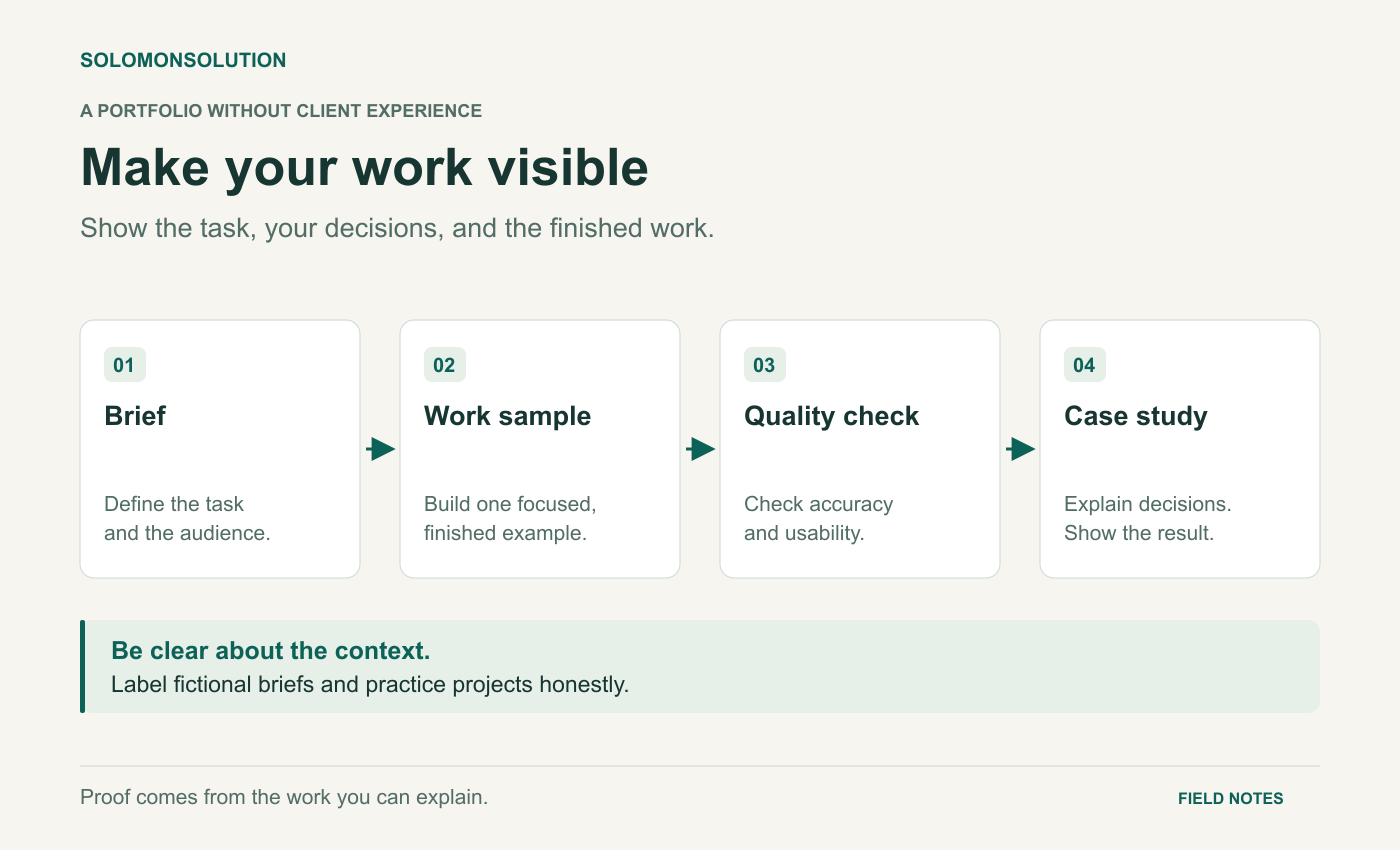Click the 03 step badge
Image resolution: width=1400 pixels, height=850 pixels.
pyautogui.click(x=765, y=365)
